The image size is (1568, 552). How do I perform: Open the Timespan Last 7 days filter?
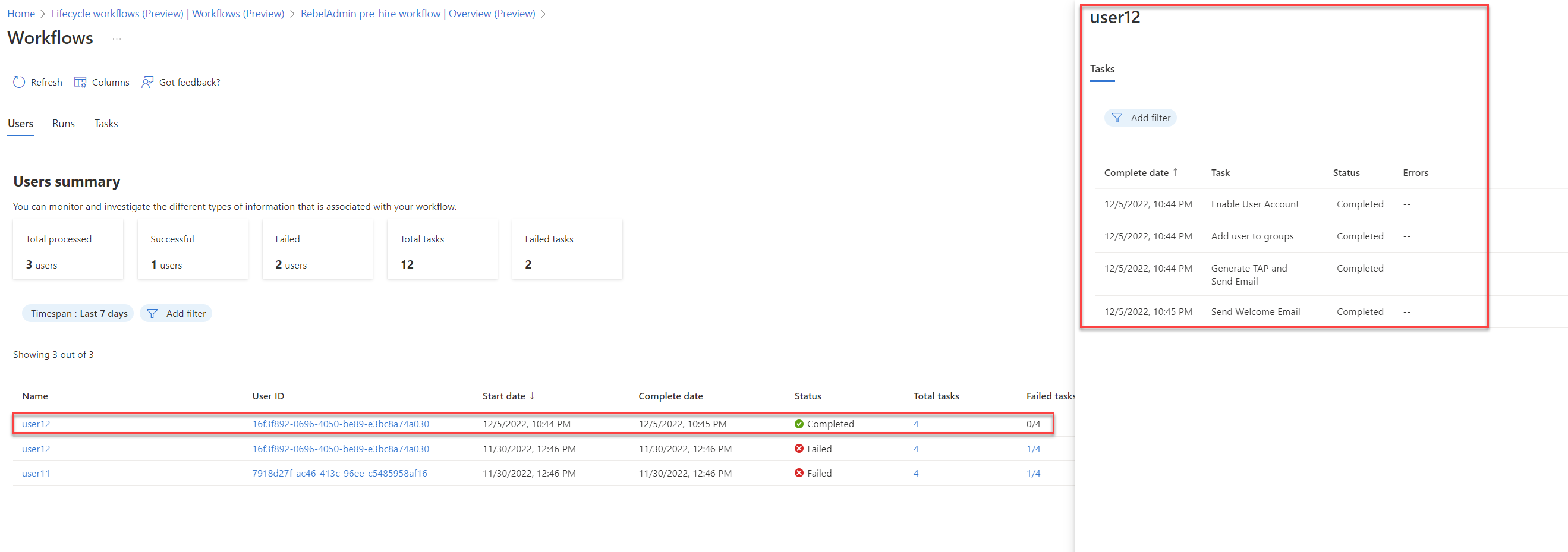click(x=78, y=313)
